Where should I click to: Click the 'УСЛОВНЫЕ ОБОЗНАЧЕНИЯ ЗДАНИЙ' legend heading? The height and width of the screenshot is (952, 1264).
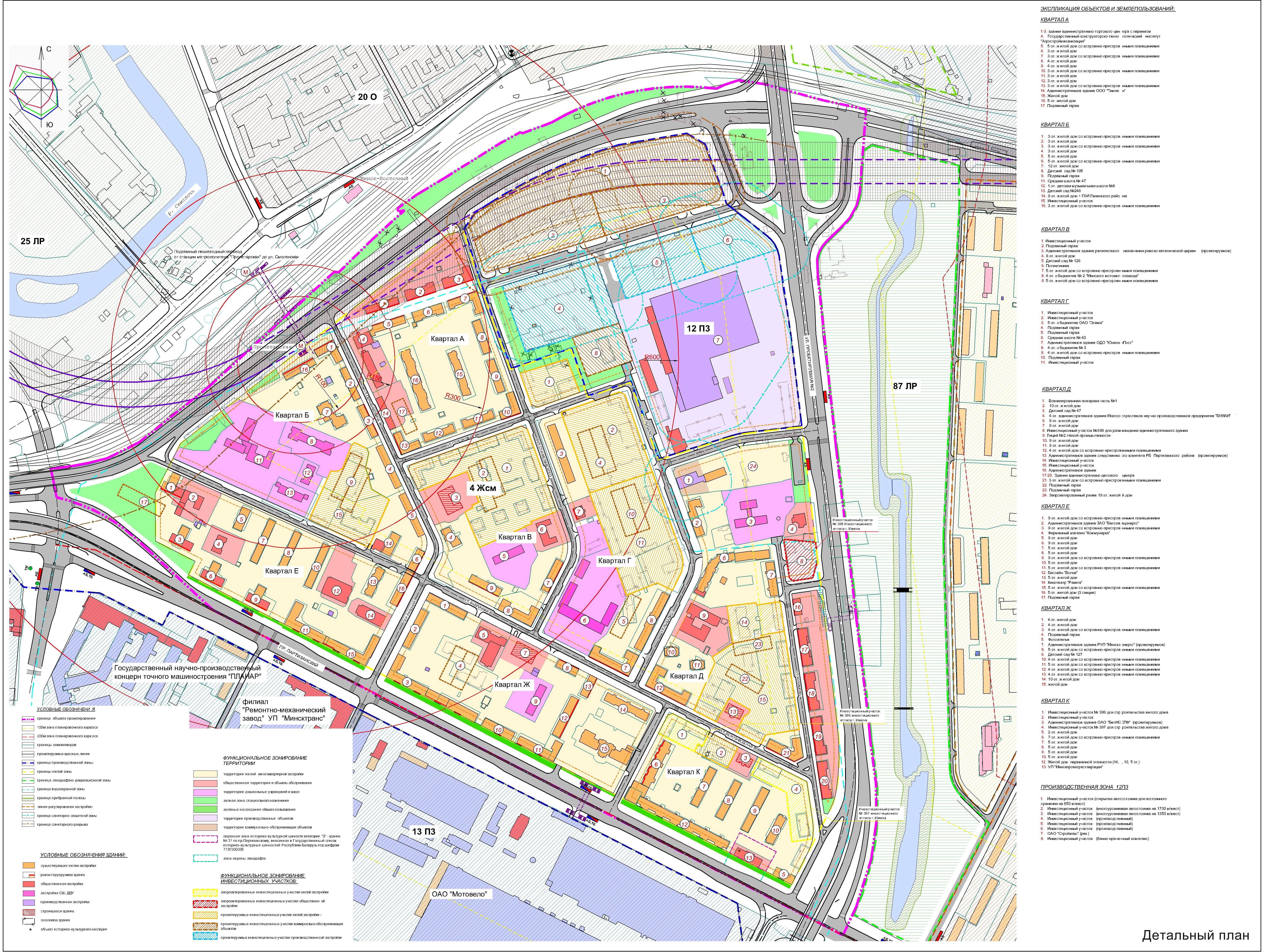[83, 856]
